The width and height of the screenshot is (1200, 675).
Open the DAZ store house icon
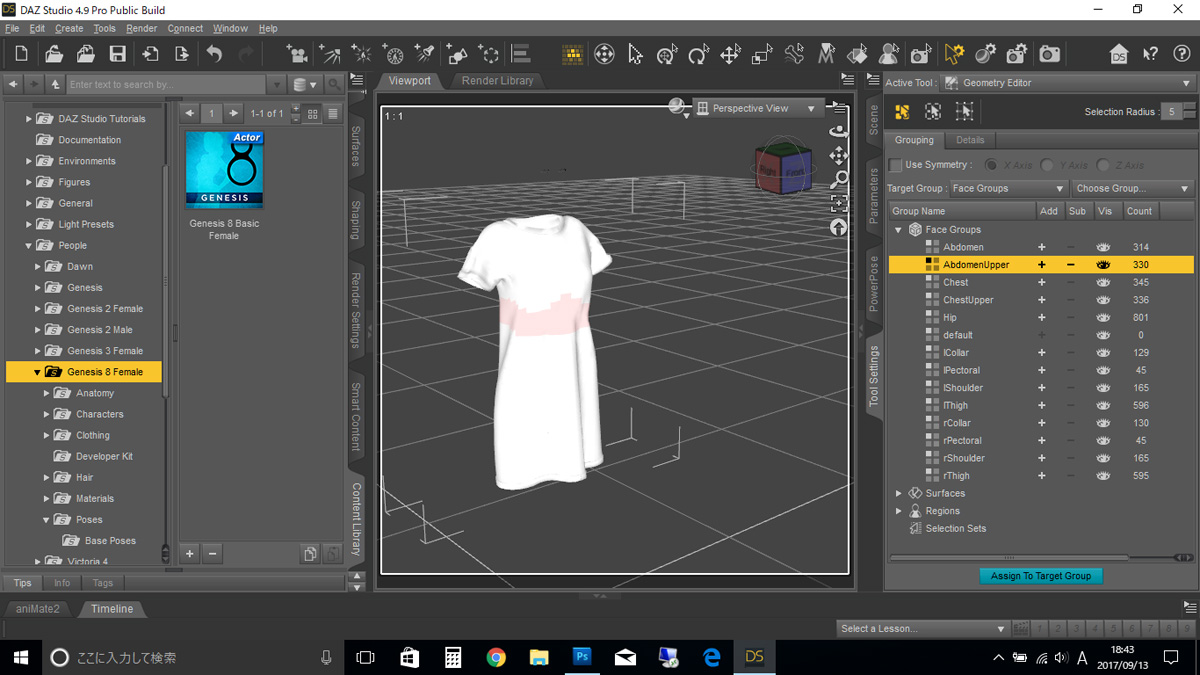[x=1118, y=54]
